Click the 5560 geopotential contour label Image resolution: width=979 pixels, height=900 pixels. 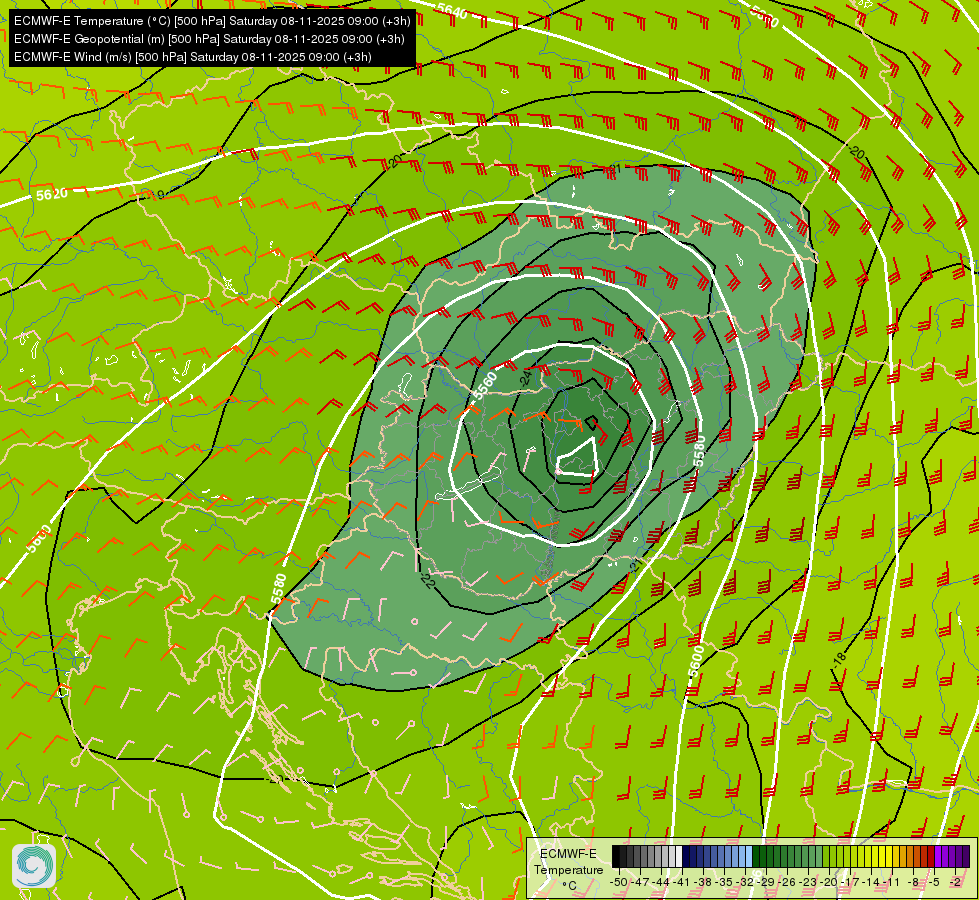[485, 385]
